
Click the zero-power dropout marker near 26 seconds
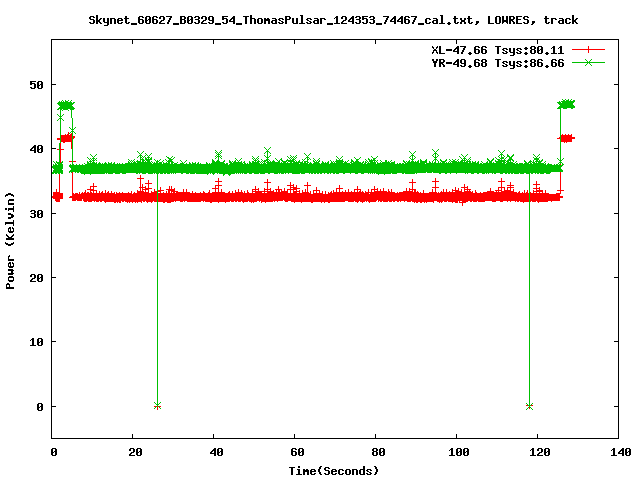pos(158,406)
